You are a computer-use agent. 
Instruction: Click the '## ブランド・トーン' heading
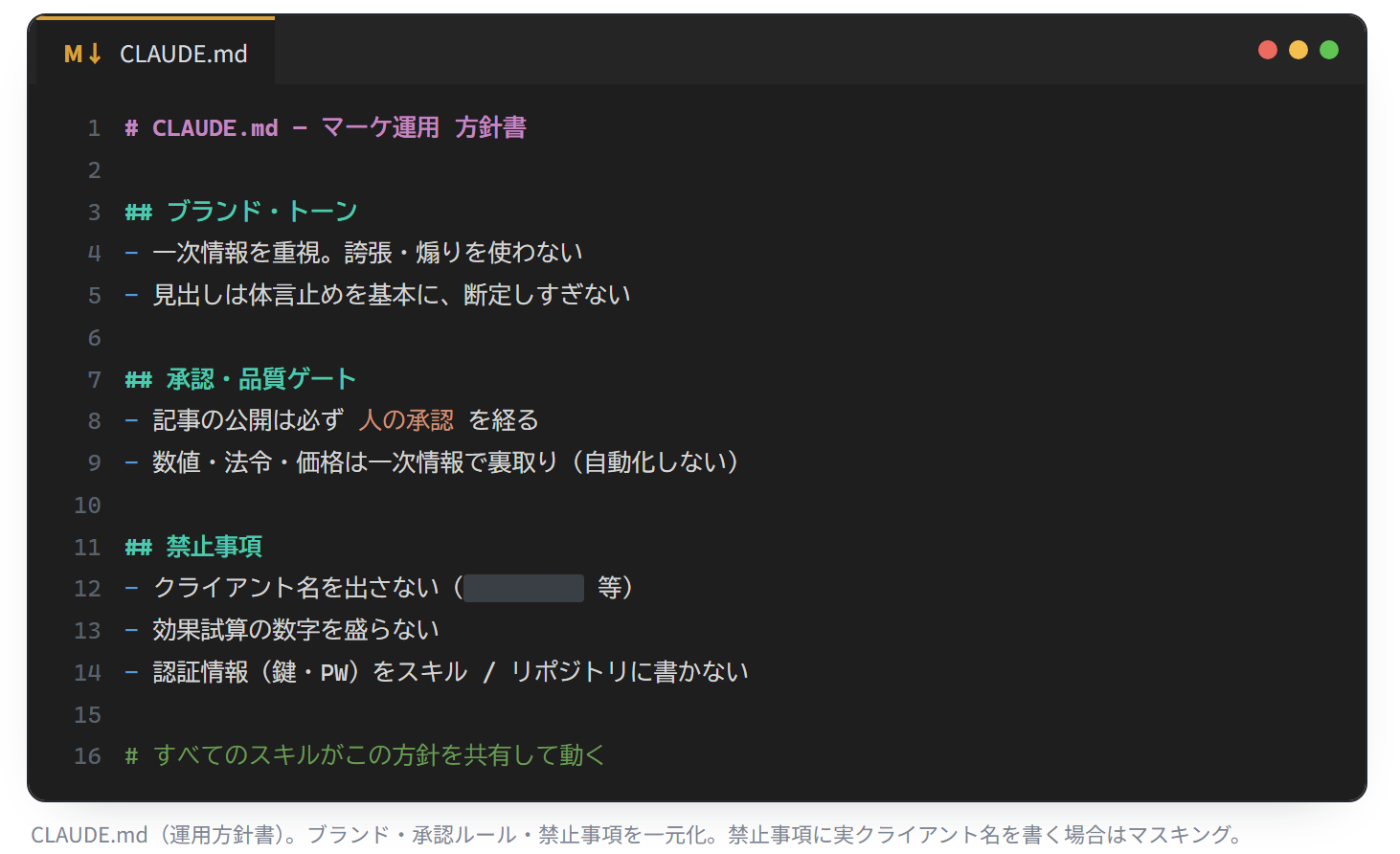pos(241,211)
